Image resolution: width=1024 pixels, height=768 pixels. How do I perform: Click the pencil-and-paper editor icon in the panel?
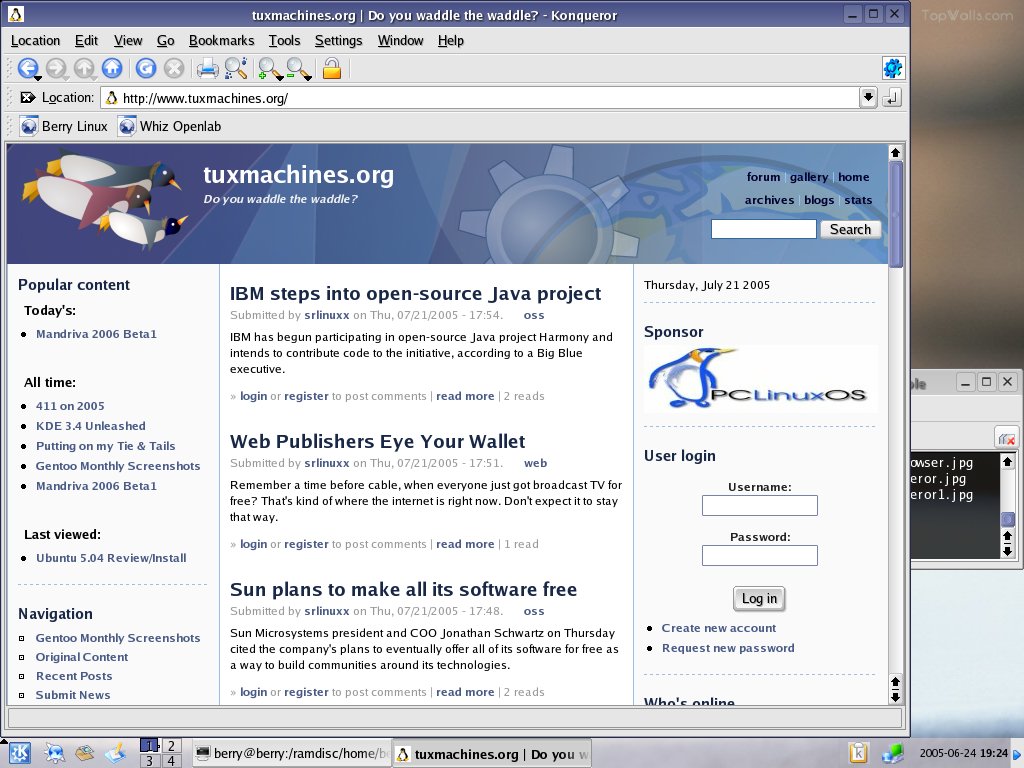(x=116, y=754)
